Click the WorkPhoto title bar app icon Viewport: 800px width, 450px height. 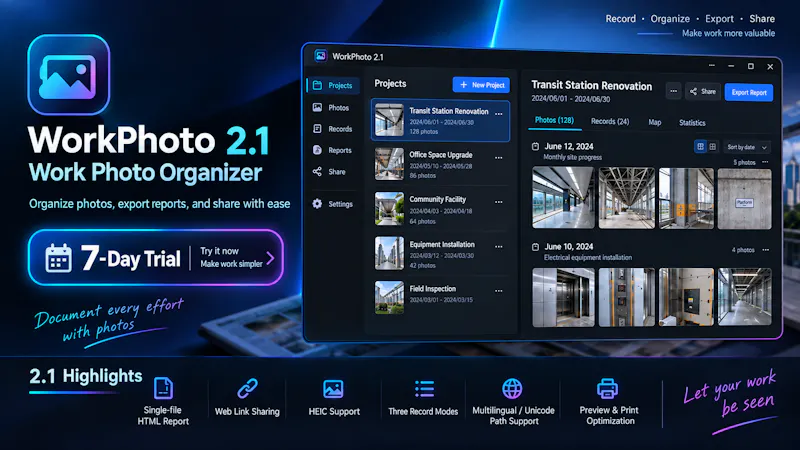pyautogui.click(x=320, y=56)
